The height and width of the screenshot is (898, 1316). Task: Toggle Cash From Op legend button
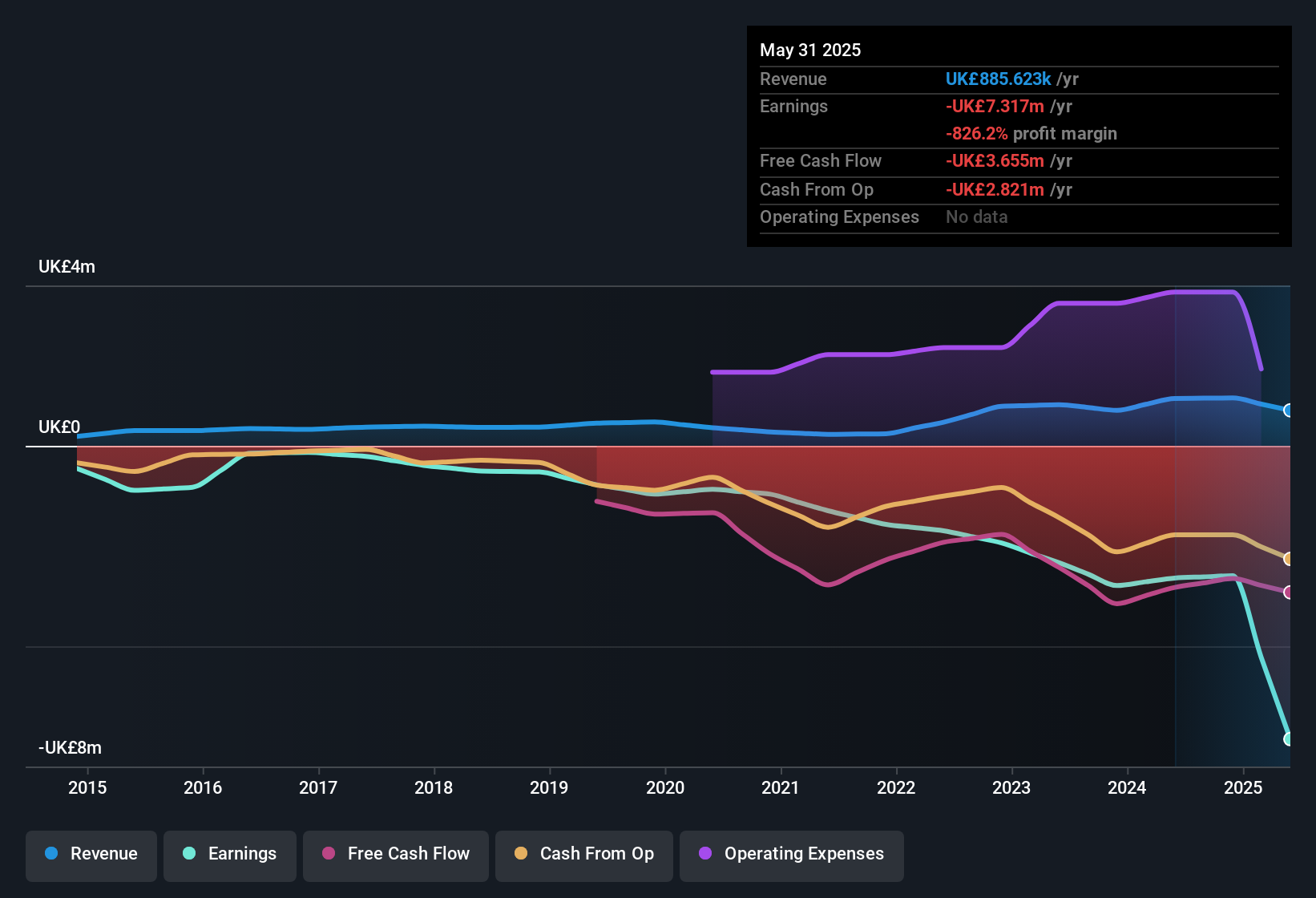[x=584, y=855]
